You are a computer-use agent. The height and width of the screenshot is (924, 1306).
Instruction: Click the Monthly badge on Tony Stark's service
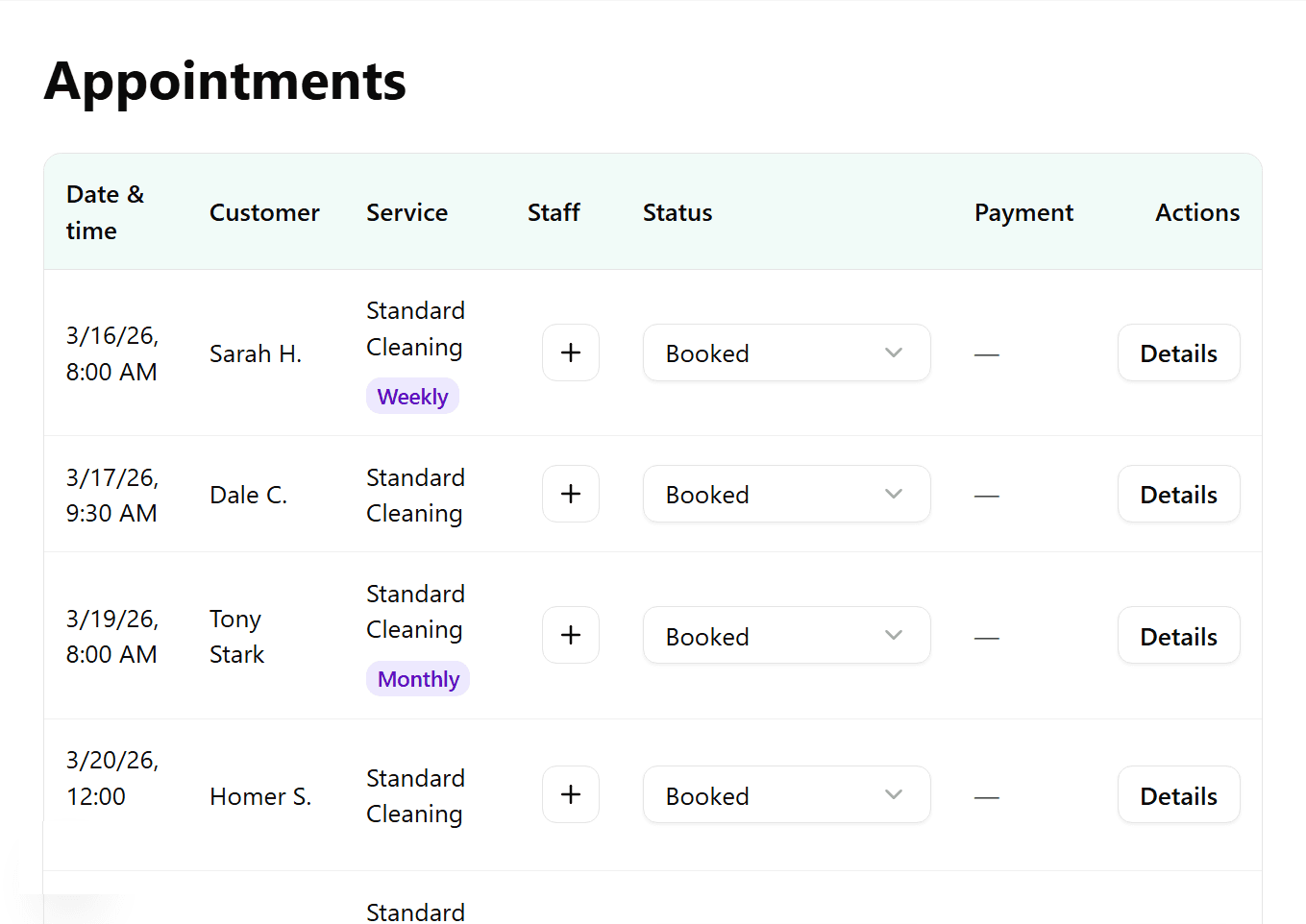click(417, 679)
